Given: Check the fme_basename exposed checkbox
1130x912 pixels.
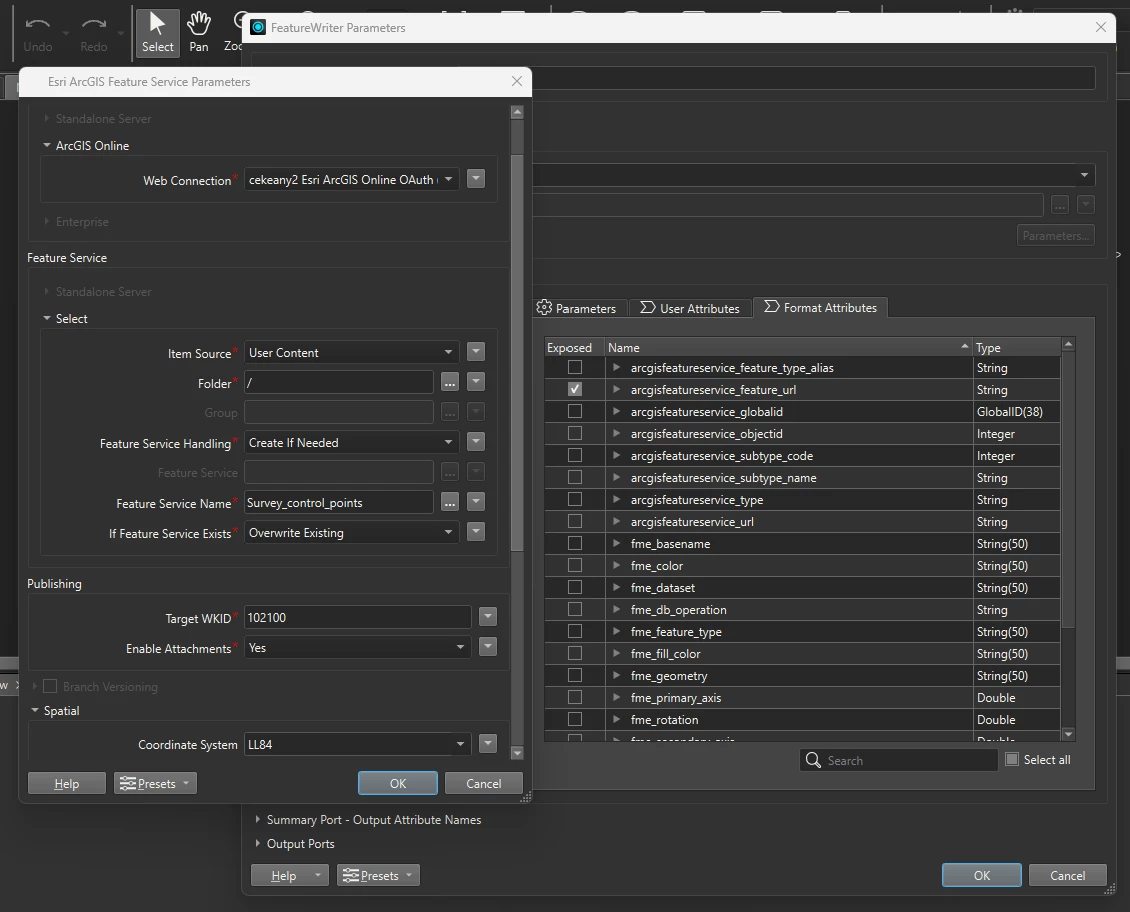Looking at the screenshot, I should (574, 543).
